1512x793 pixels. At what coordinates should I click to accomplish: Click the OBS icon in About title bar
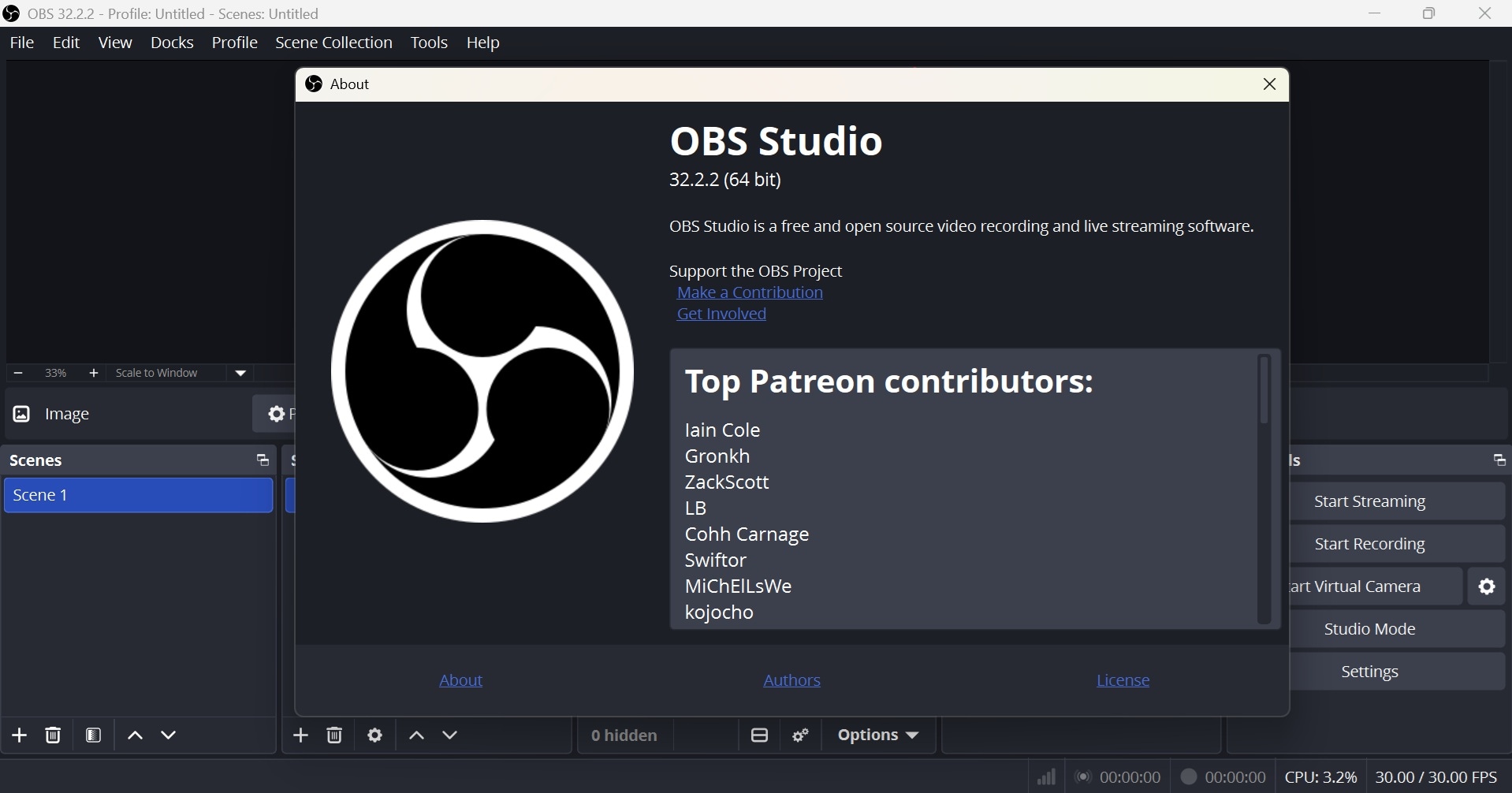pyautogui.click(x=314, y=84)
